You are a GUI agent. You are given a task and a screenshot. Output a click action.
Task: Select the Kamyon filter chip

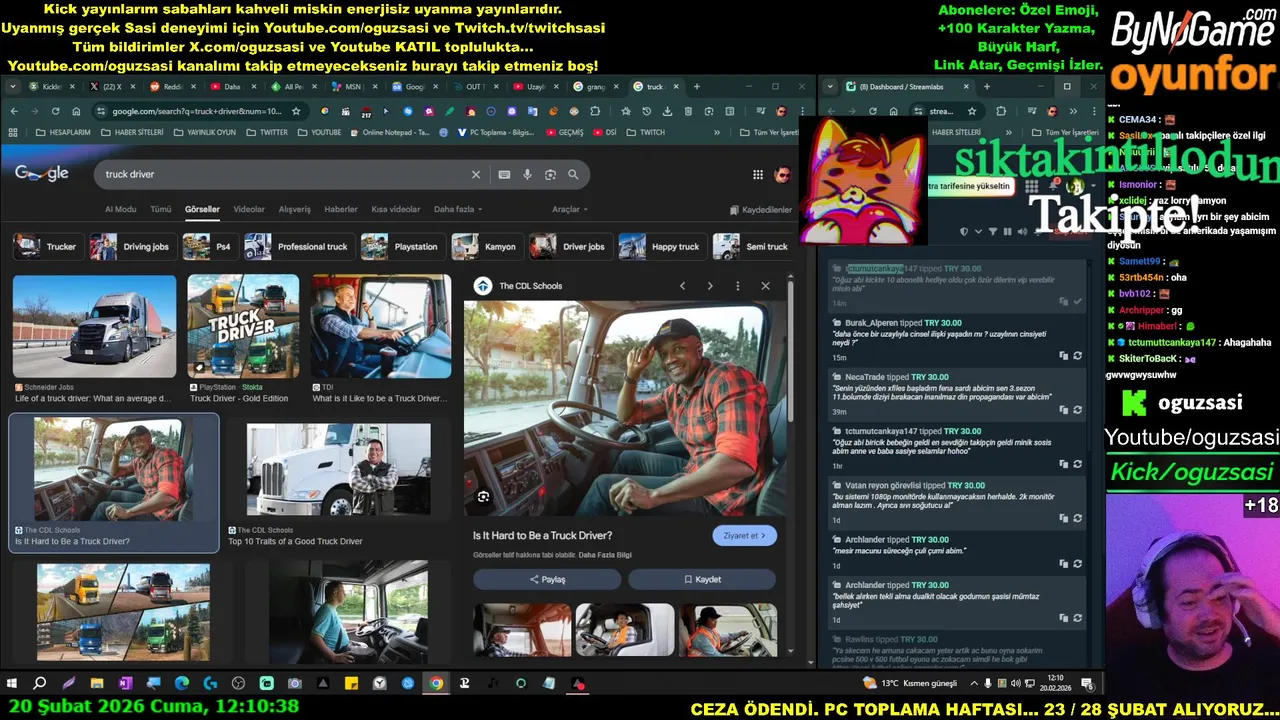click(x=486, y=246)
